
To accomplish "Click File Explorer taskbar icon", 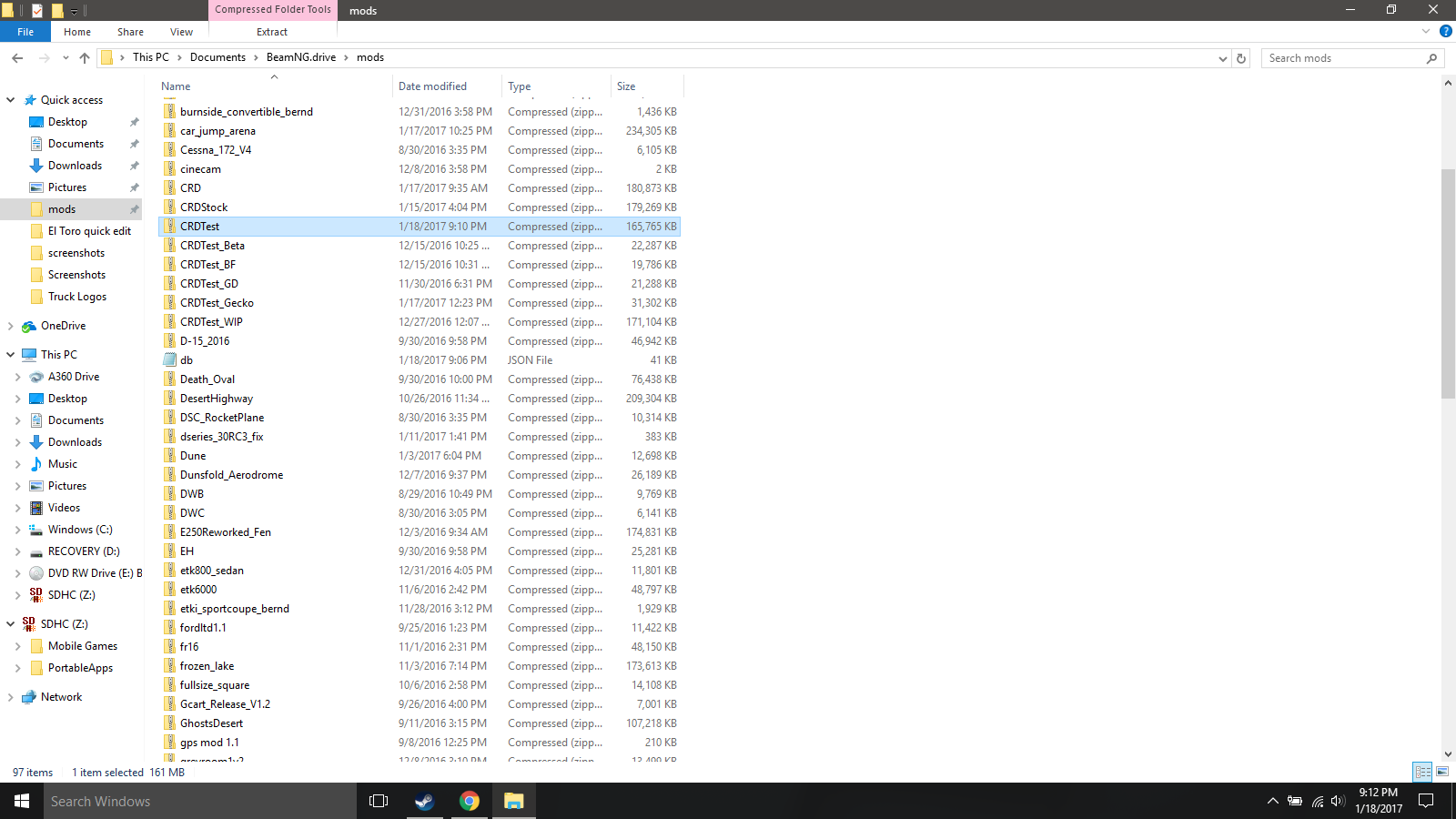I will click(x=514, y=801).
